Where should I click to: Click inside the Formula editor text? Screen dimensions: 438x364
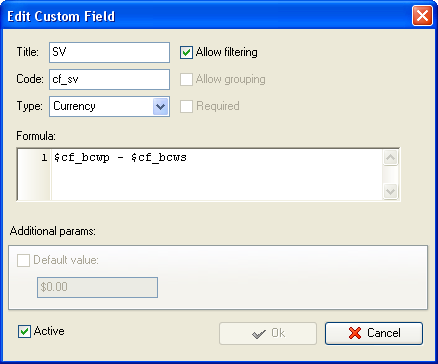217,174
